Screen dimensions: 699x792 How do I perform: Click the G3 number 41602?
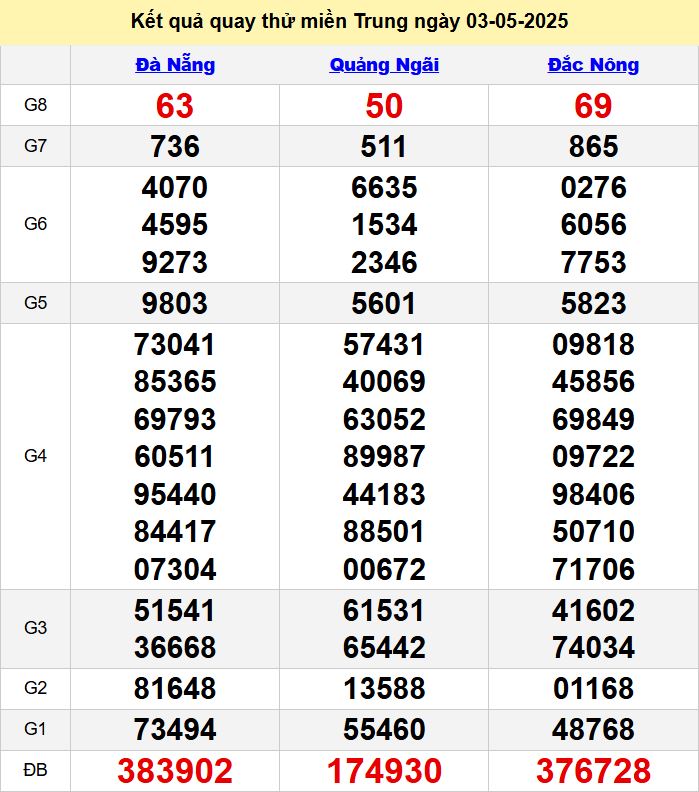pyautogui.click(x=593, y=610)
